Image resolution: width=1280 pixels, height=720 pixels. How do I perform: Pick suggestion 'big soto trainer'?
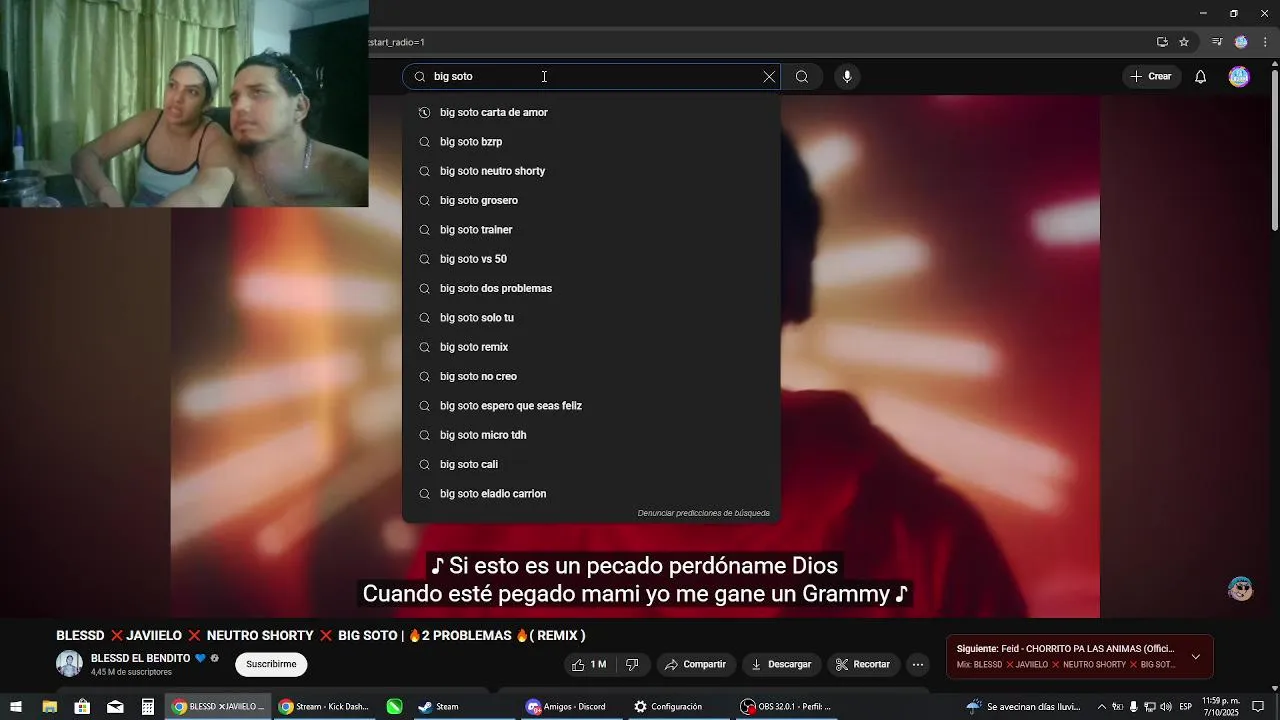tap(591, 230)
